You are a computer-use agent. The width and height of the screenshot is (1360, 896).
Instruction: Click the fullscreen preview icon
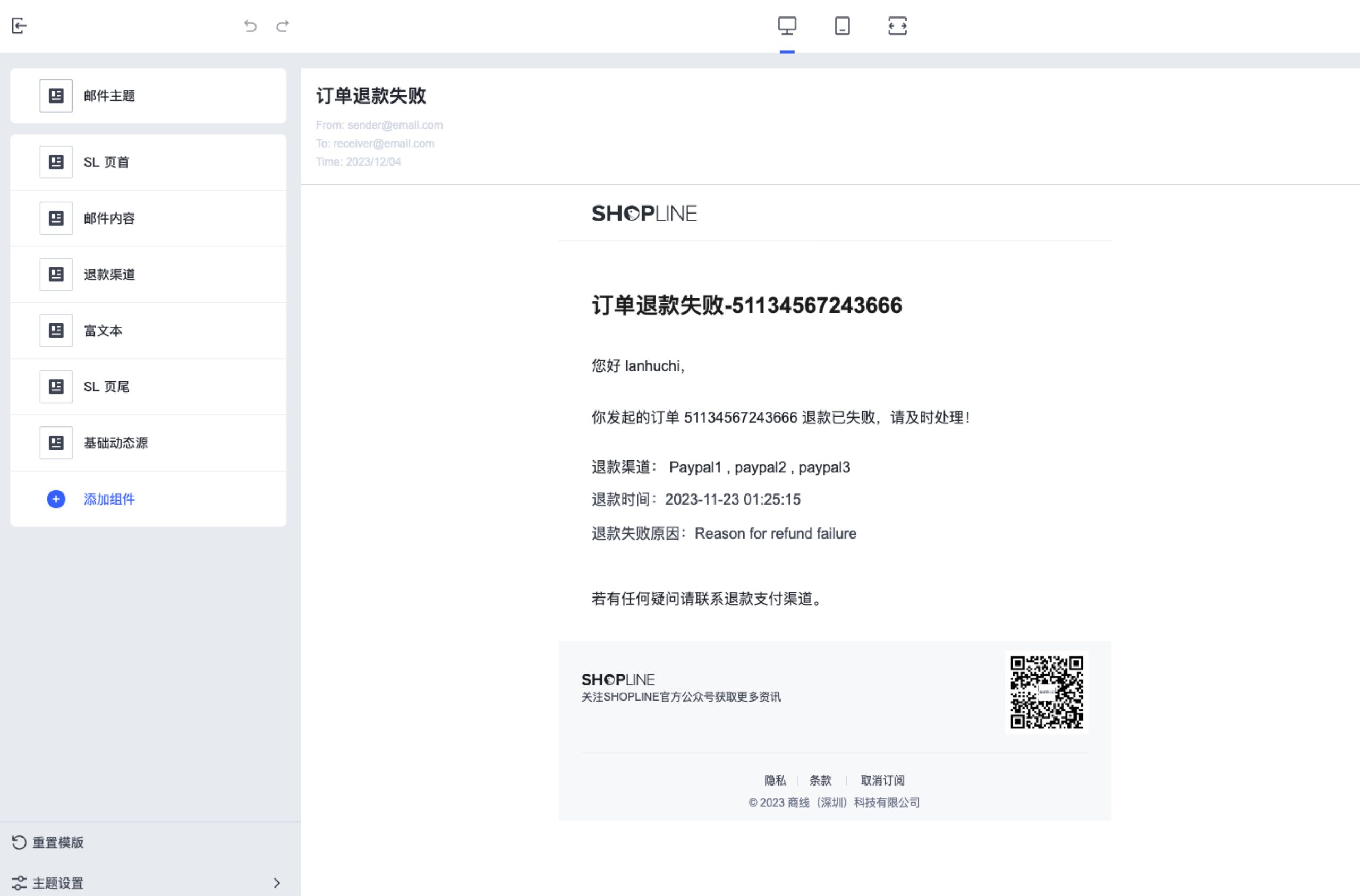(x=897, y=25)
